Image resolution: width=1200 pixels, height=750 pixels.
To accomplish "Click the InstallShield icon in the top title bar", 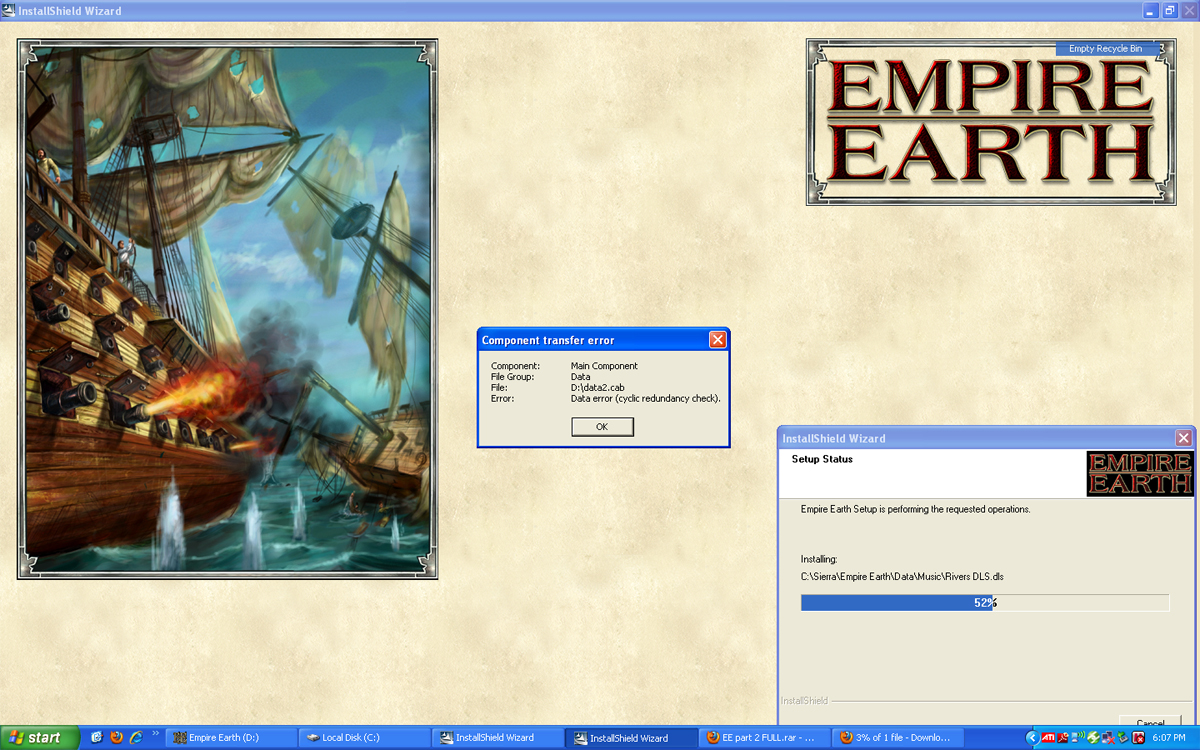I will coord(9,11).
